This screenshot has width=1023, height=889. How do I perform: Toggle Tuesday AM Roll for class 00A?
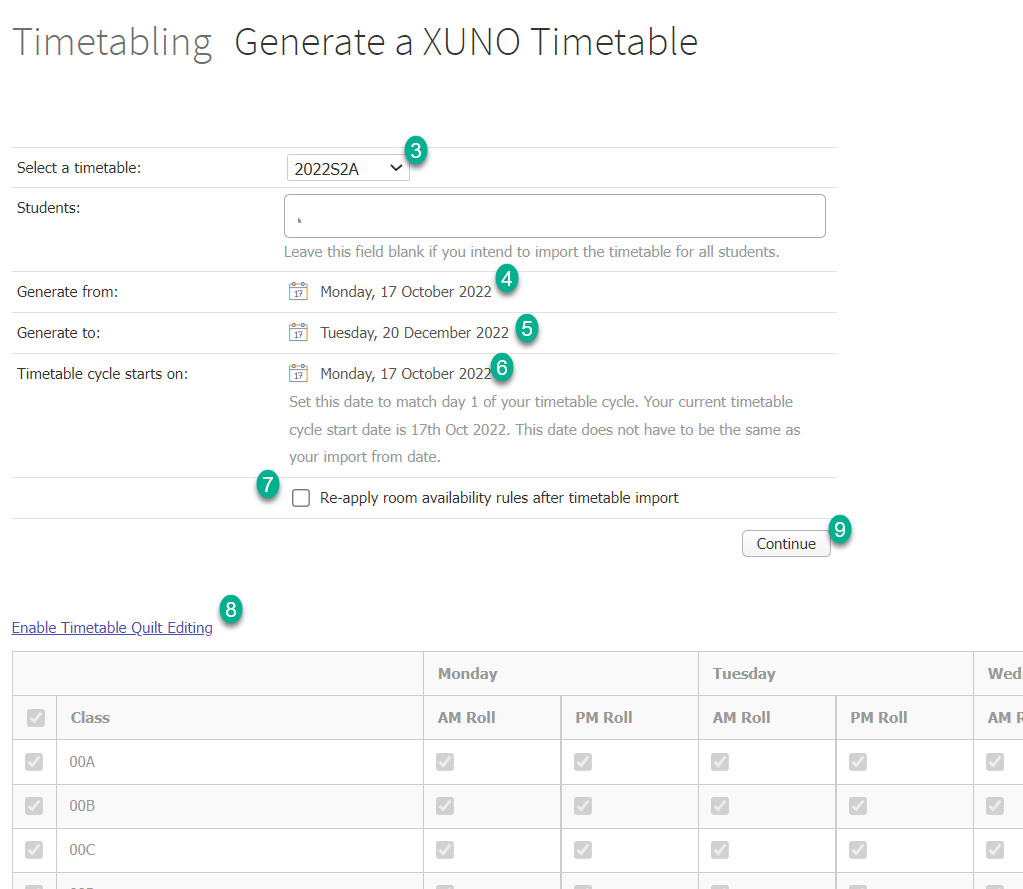(x=719, y=761)
